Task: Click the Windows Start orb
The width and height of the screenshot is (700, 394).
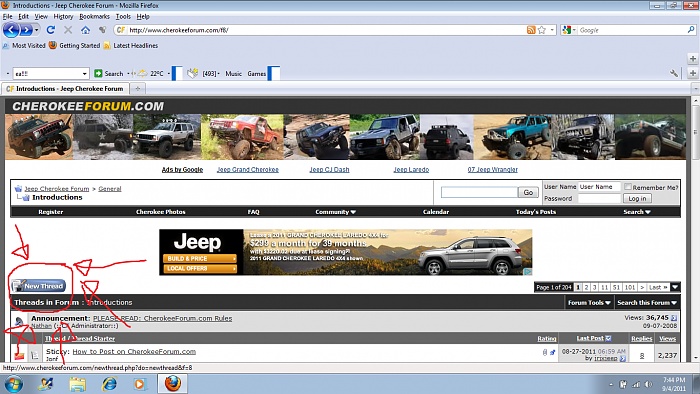Action: 13,384
